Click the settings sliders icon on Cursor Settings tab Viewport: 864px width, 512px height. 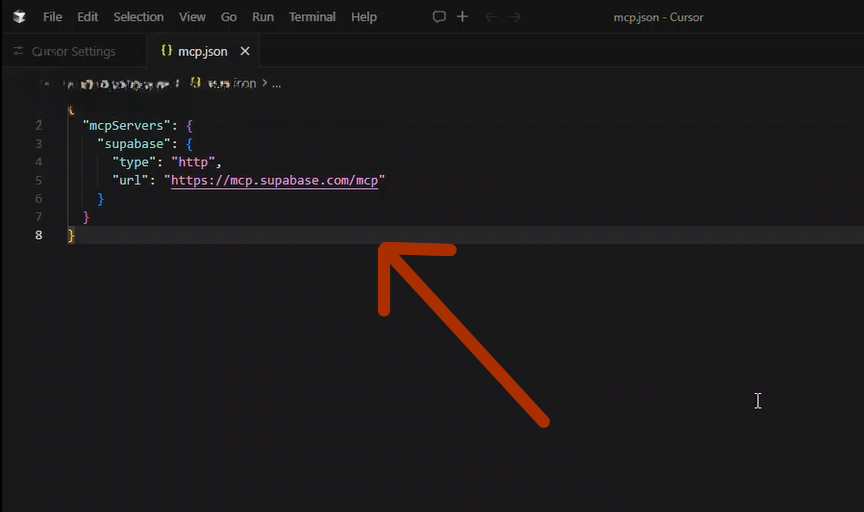(x=18, y=51)
